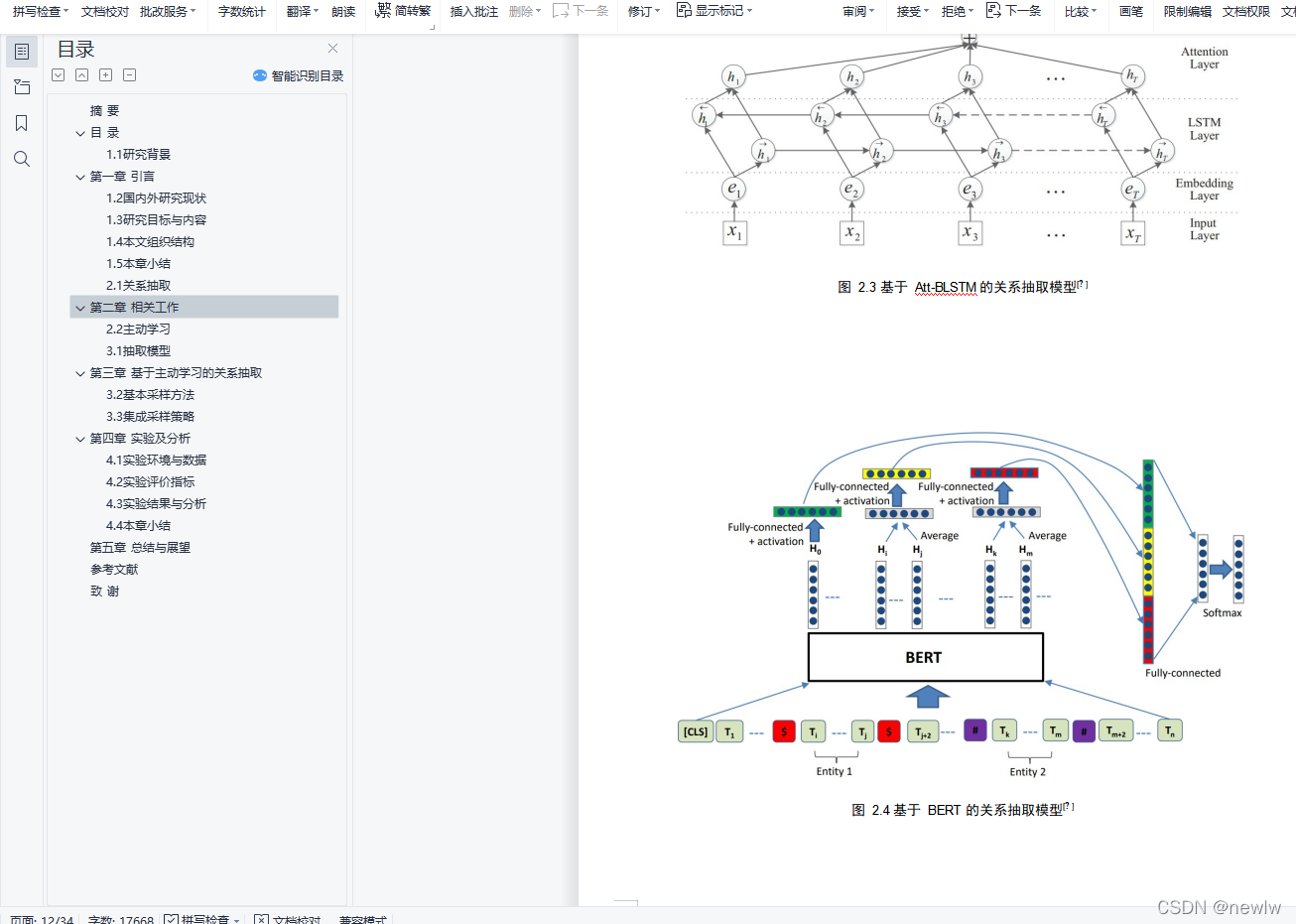Select the 1.3研究目标与内容 outline entry
The height and width of the screenshot is (924, 1296).
(x=157, y=220)
